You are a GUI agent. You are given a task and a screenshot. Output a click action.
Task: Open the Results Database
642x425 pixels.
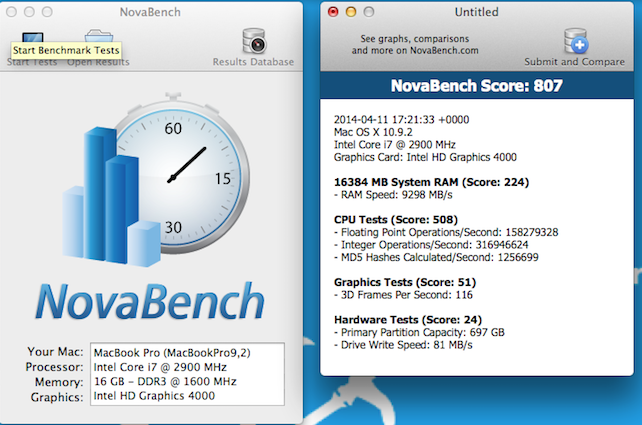click(x=253, y=43)
